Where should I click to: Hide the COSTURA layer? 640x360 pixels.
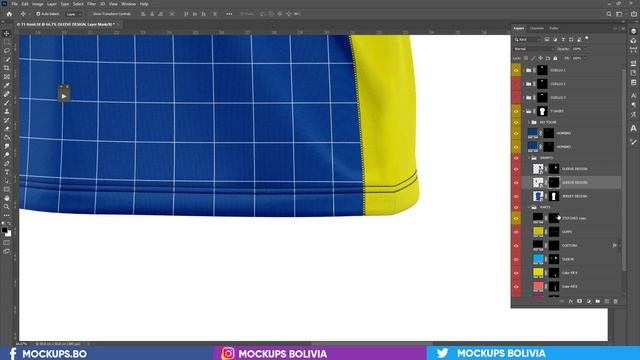click(x=516, y=246)
